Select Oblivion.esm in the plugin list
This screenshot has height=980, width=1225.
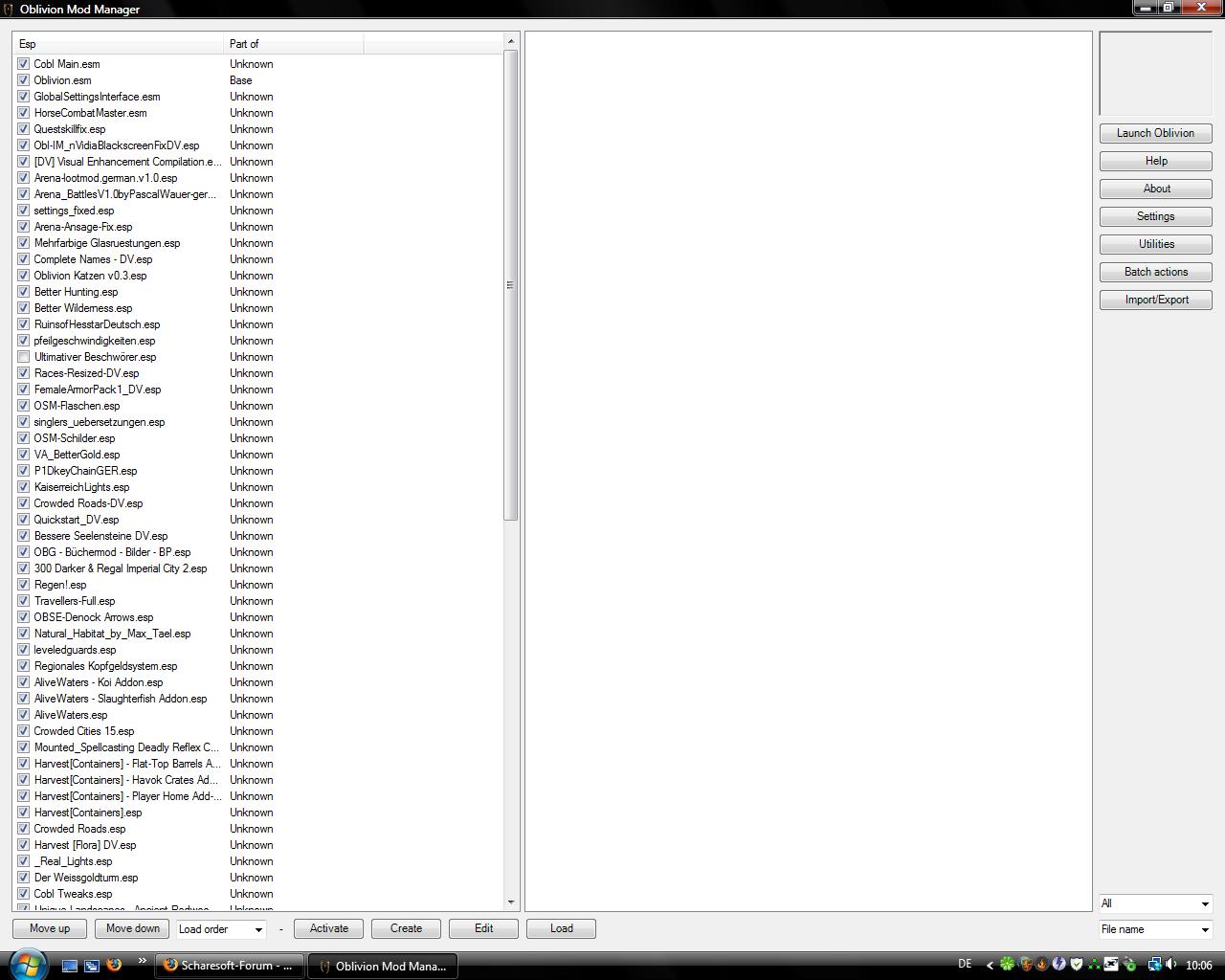tap(63, 80)
